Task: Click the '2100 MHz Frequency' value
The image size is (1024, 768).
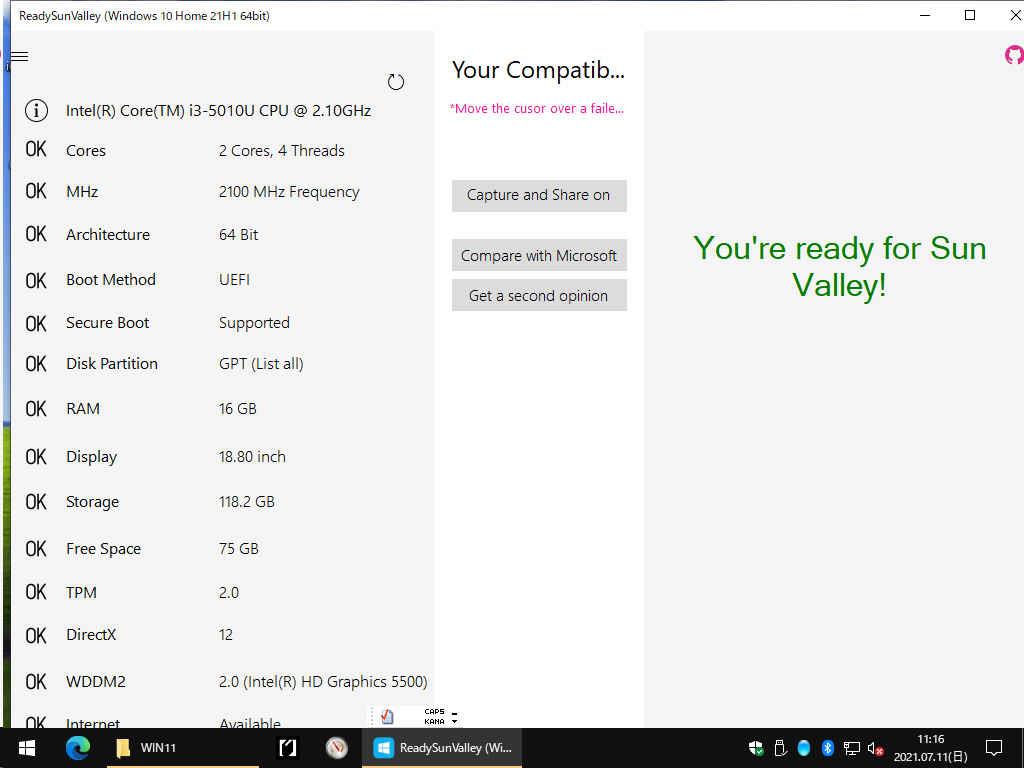Action: (x=289, y=192)
